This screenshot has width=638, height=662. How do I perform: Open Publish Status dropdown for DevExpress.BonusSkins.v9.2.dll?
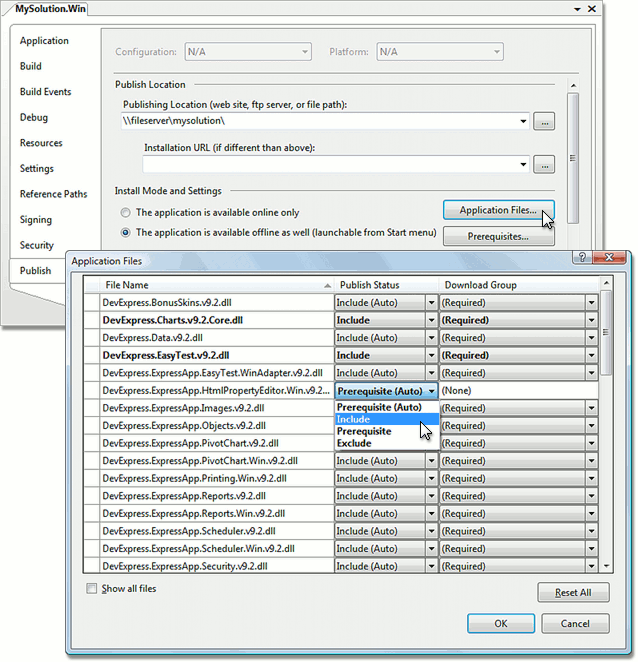(432, 303)
